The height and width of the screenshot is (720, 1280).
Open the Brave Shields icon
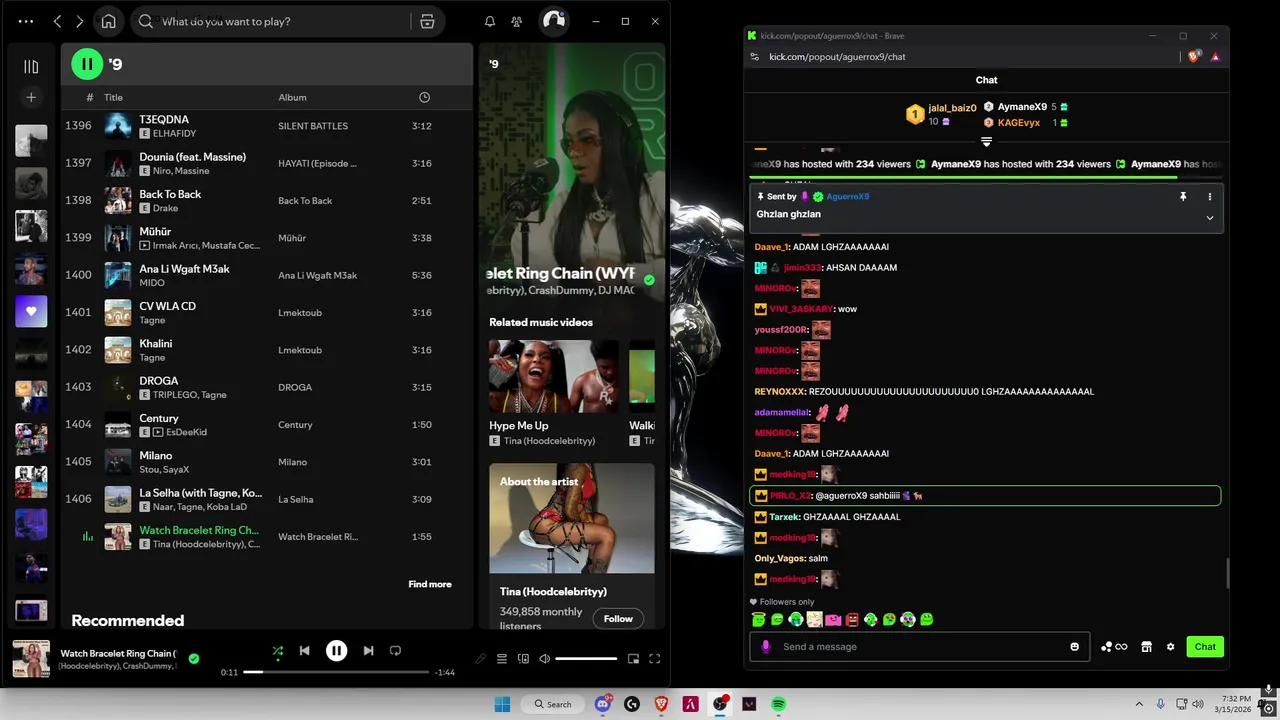pyautogui.click(x=1193, y=57)
